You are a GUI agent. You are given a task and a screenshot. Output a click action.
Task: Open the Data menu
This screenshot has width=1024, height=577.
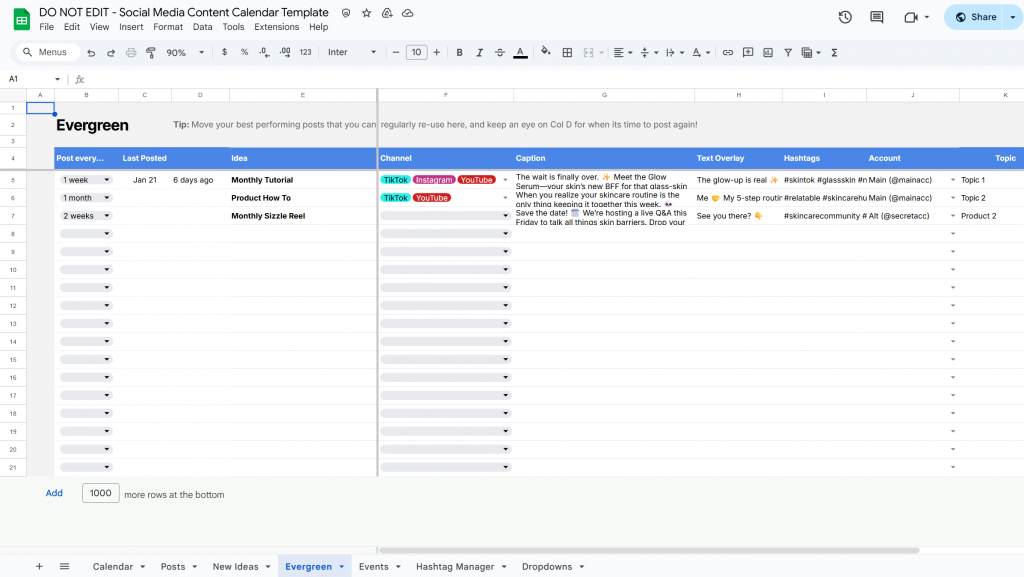(x=202, y=27)
